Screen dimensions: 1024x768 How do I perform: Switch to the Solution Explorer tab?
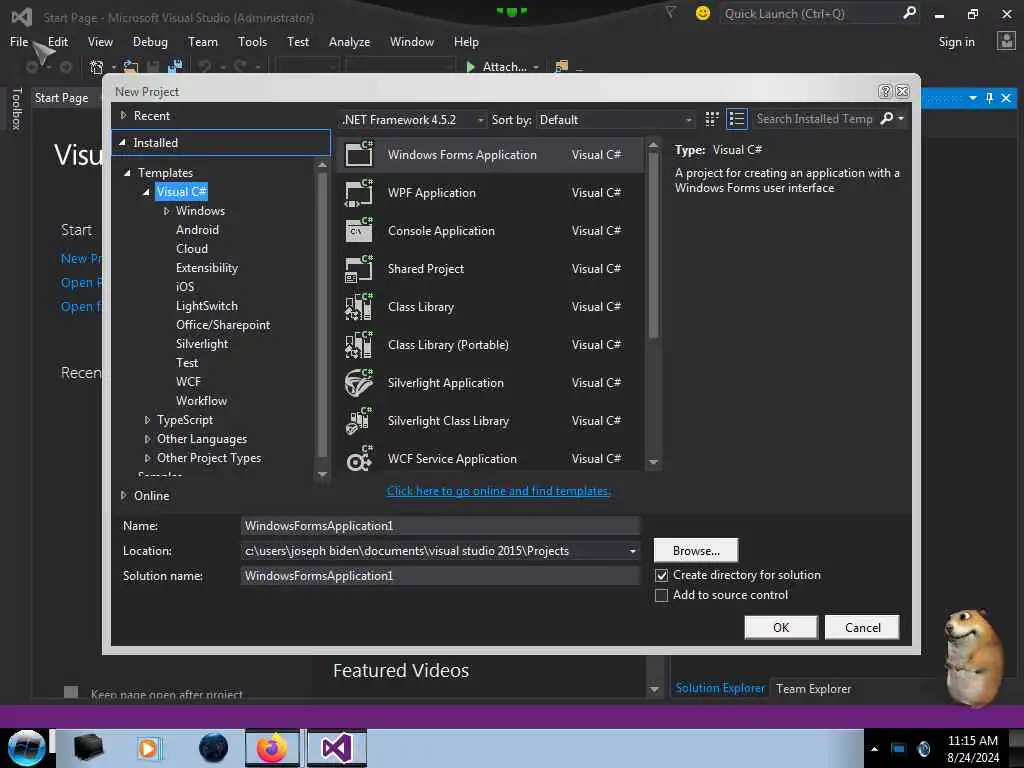click(720, 688)
